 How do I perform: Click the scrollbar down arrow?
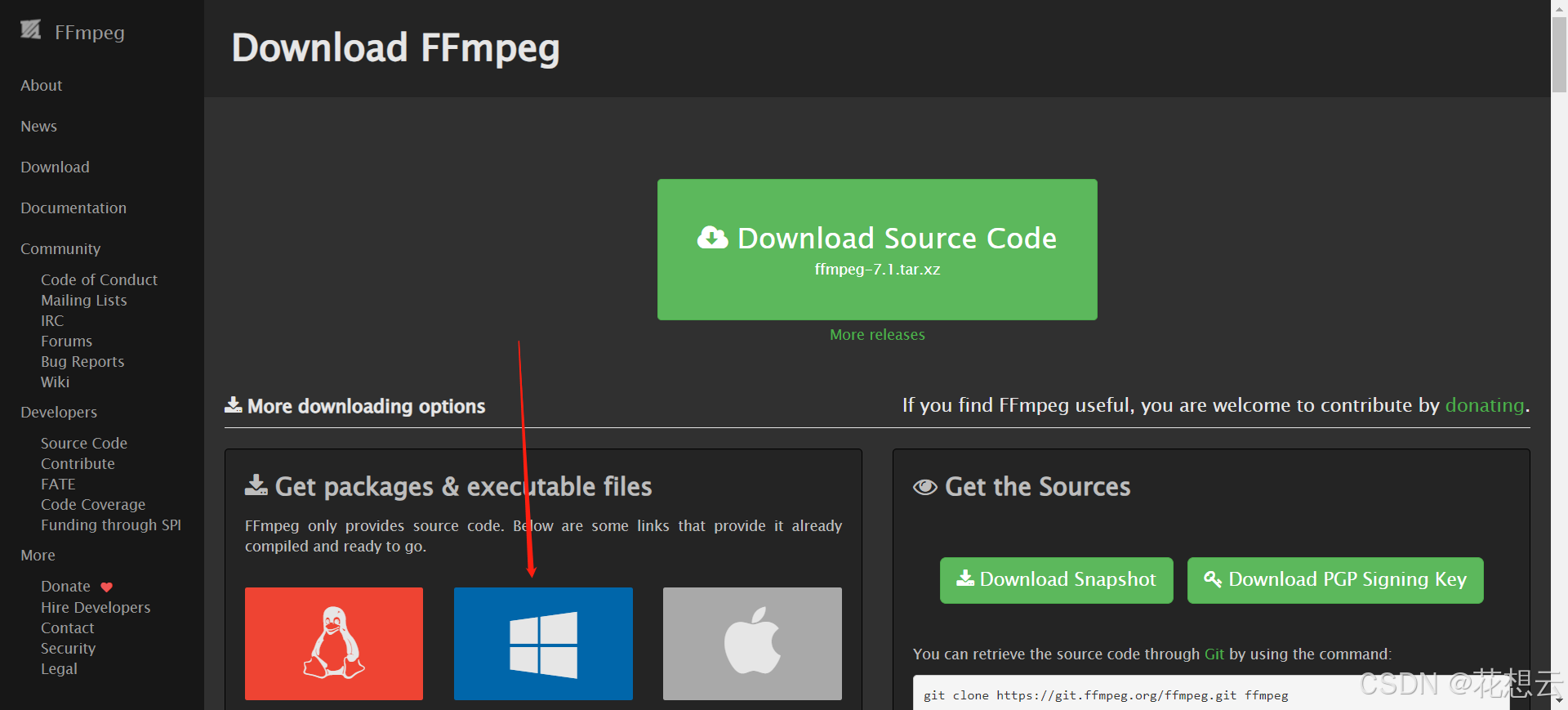[x=1559, y=702]
